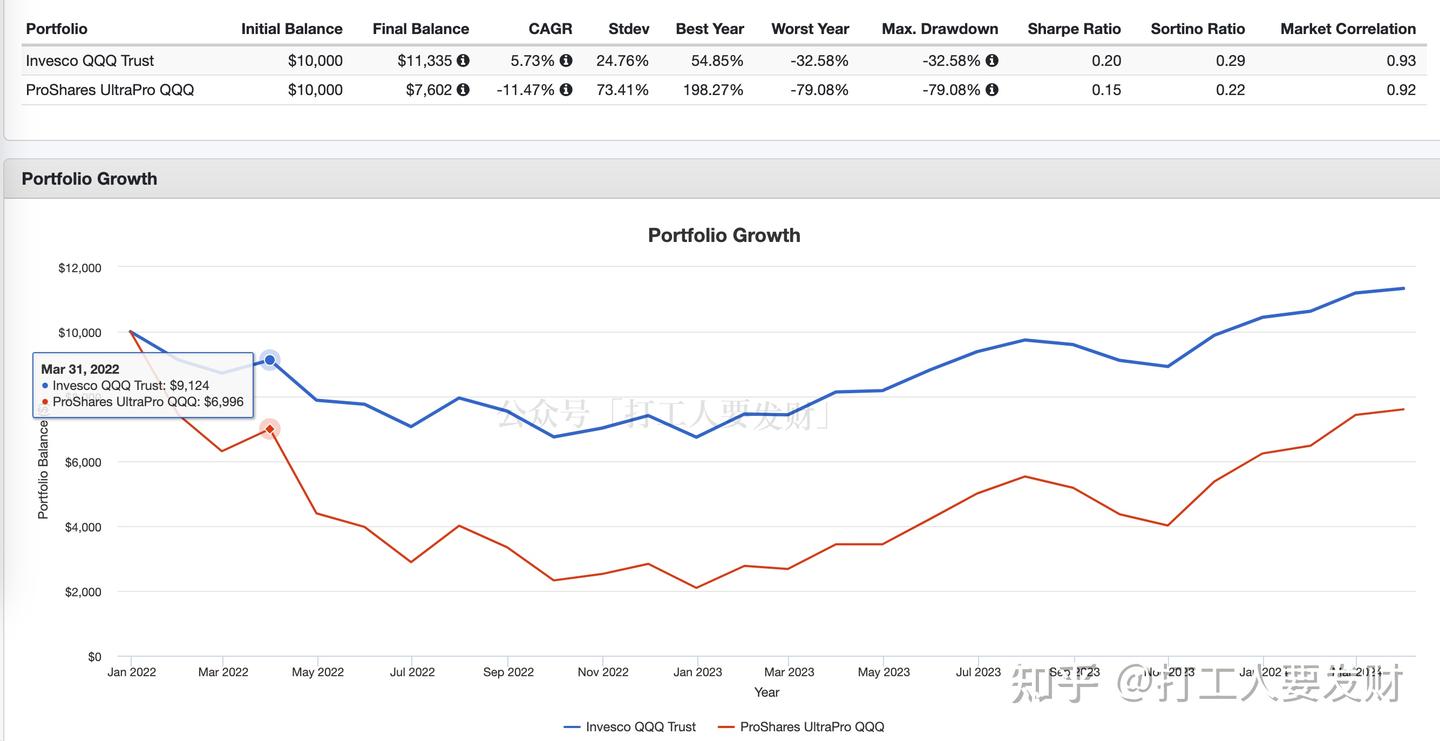Screen dimensions: 1440x741
Task: Select the Max. Drawdown column header
Action: pyautogui.click(x=940, y=29)
